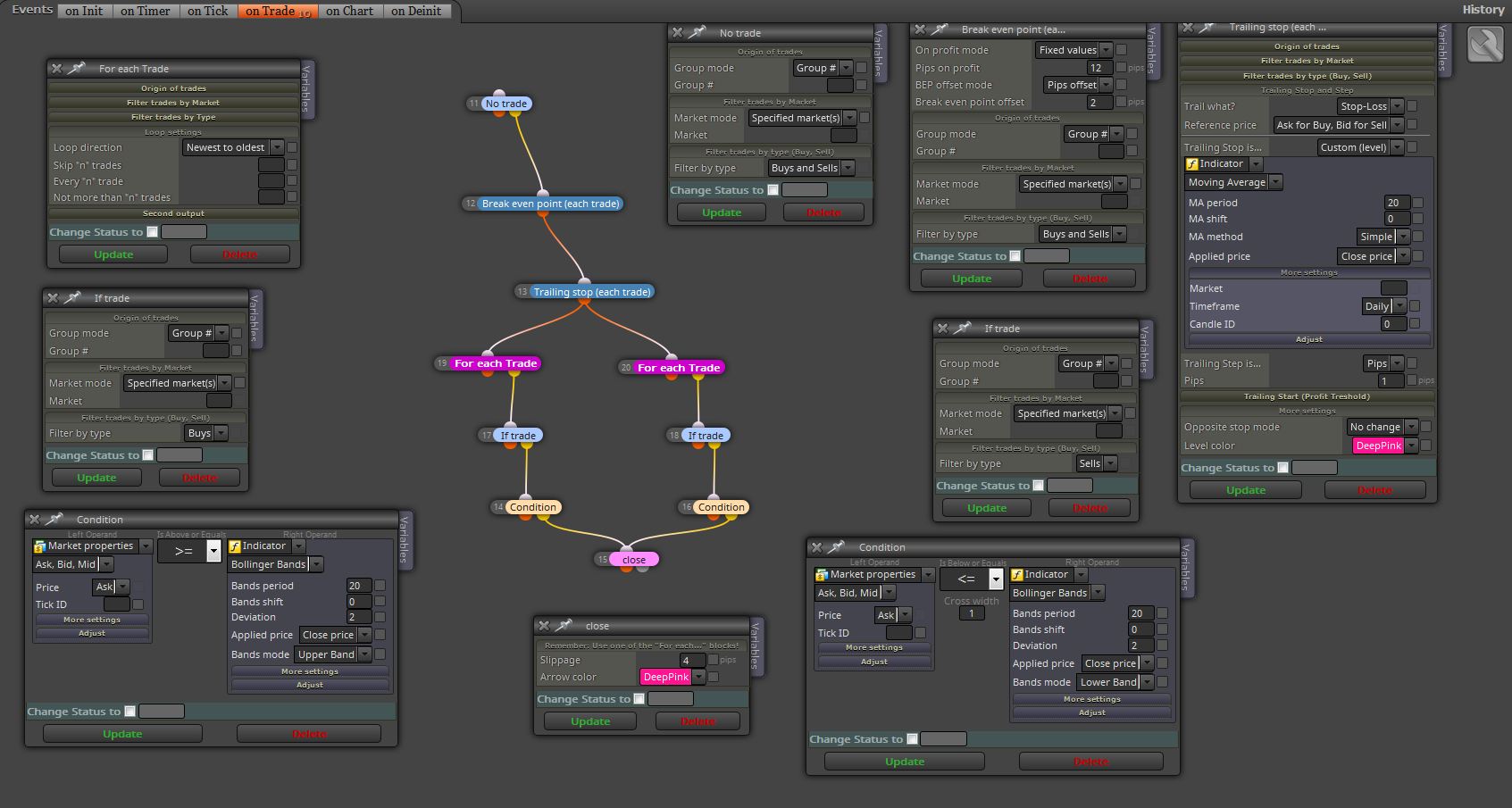Switch to 'on Tick' event tab

coord(208,11)
